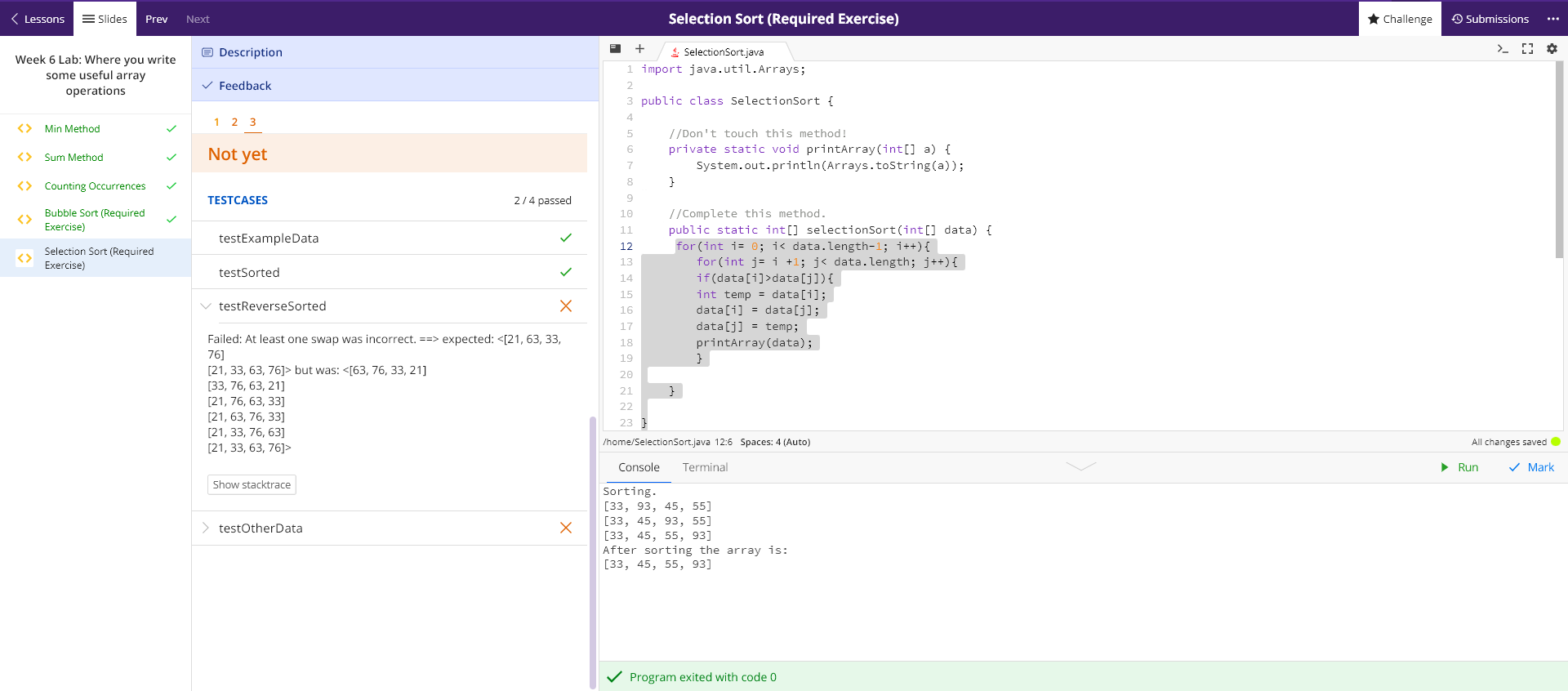Click the code icon beside Sum Method
The height and width of the screenshot is (691, 1568).
(25, 157)
